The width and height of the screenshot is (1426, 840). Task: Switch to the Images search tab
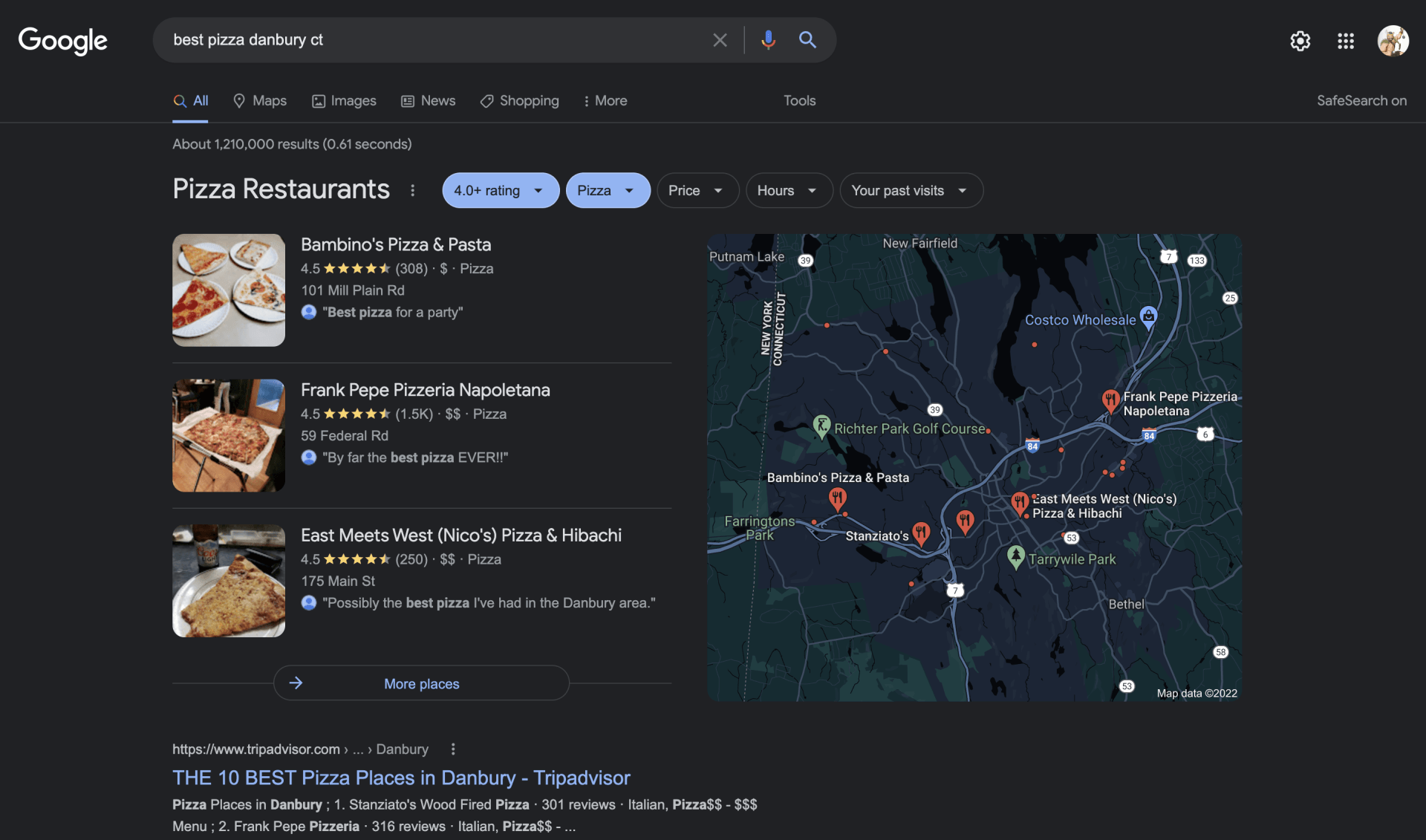pos(344,101)
